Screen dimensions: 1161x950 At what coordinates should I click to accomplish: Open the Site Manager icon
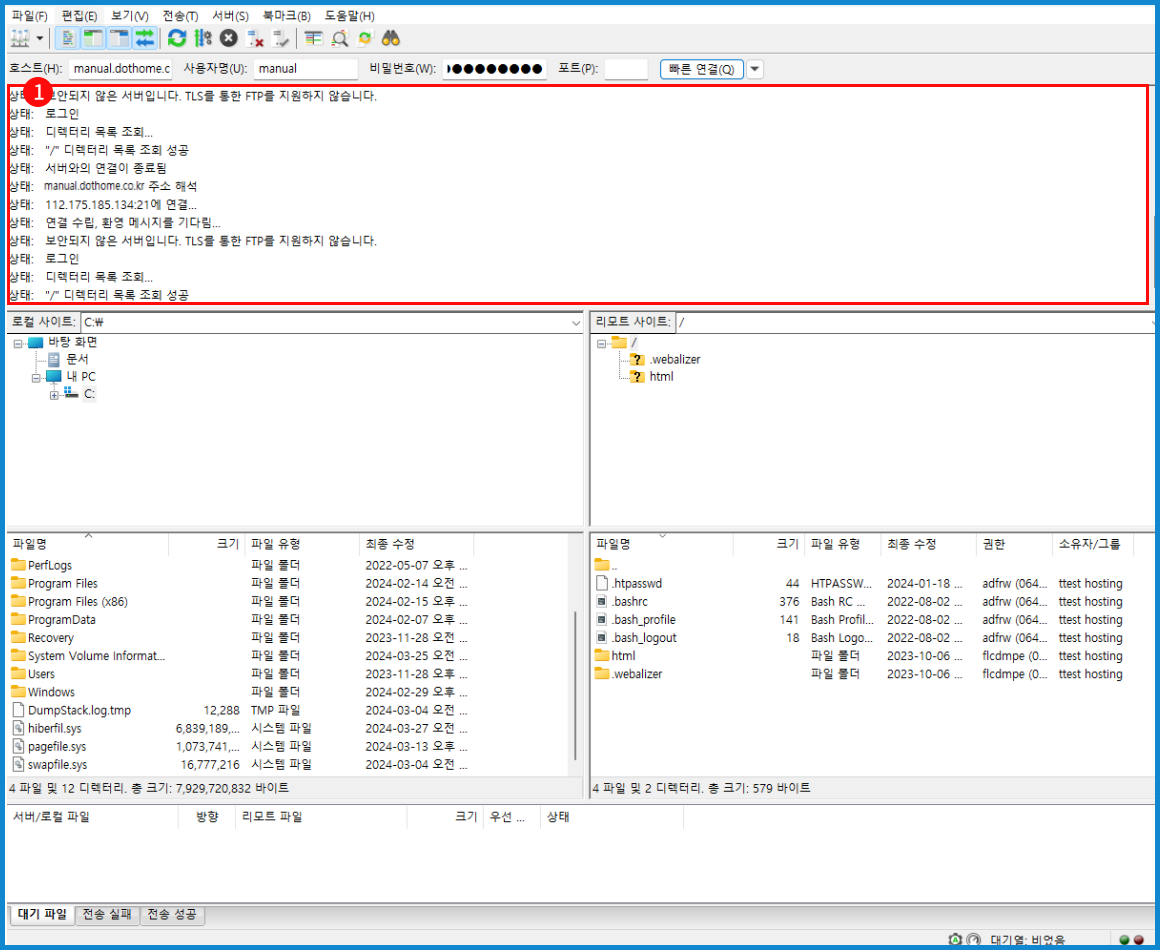pyautogui.click(x=20, y=38)
